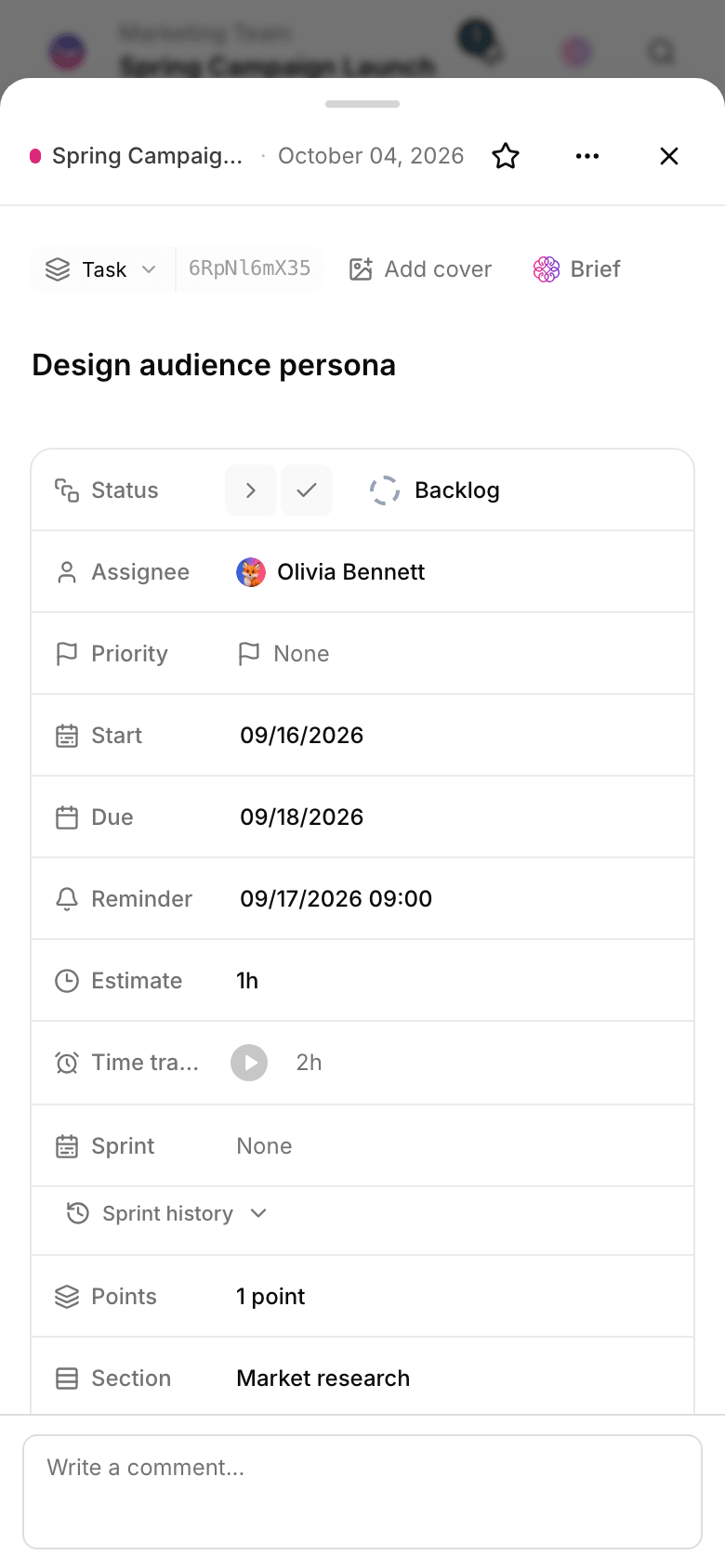Edit start date 09/16/2026
This screenshot has width=725, height=1568.
tap(301, 736)
